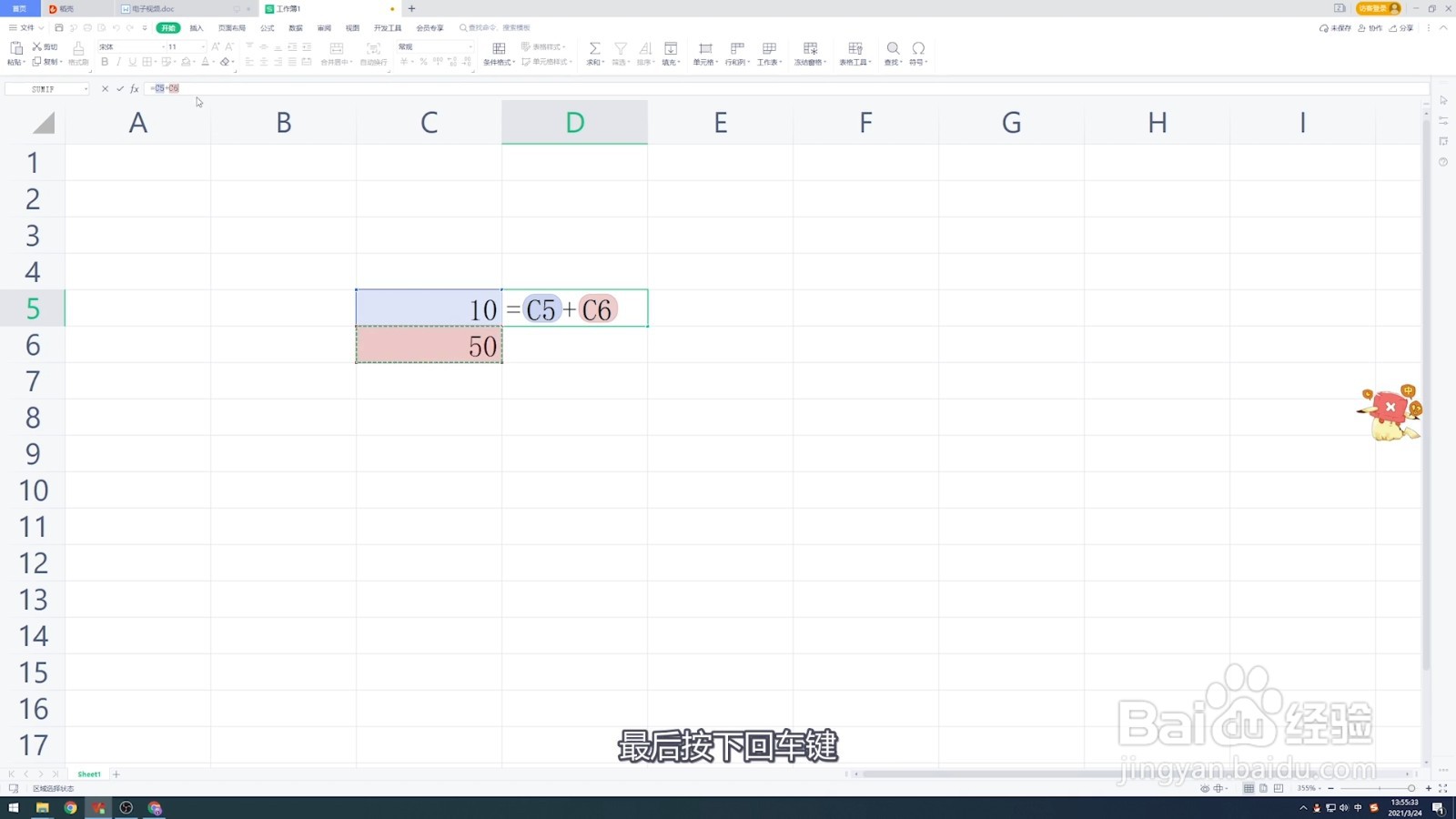Click the Freeze Panes (冻结窗格) icon
This screenshot has width=1456, height=819.
coord(810,48)
